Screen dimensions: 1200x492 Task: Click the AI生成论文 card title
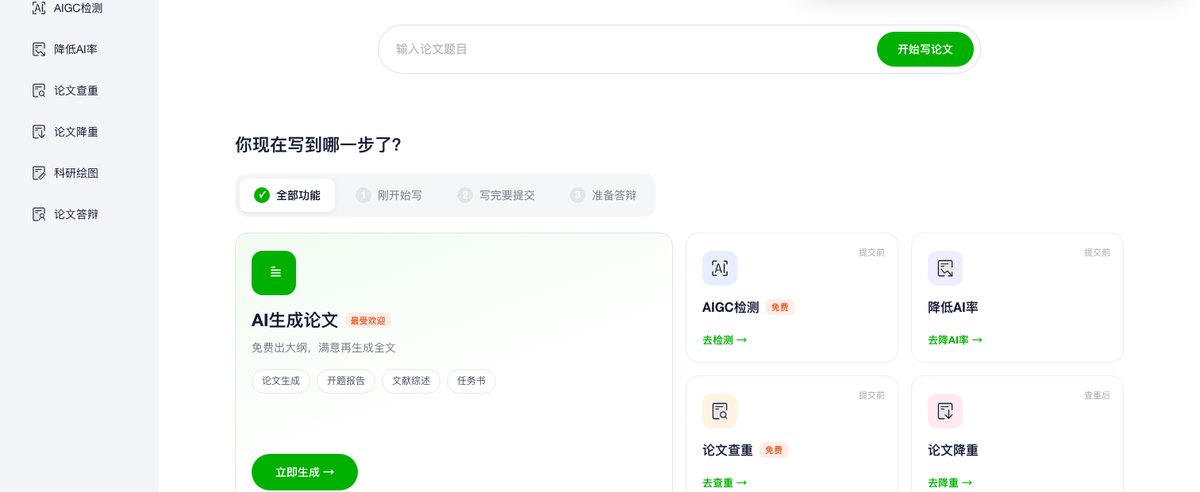[295, 320]
